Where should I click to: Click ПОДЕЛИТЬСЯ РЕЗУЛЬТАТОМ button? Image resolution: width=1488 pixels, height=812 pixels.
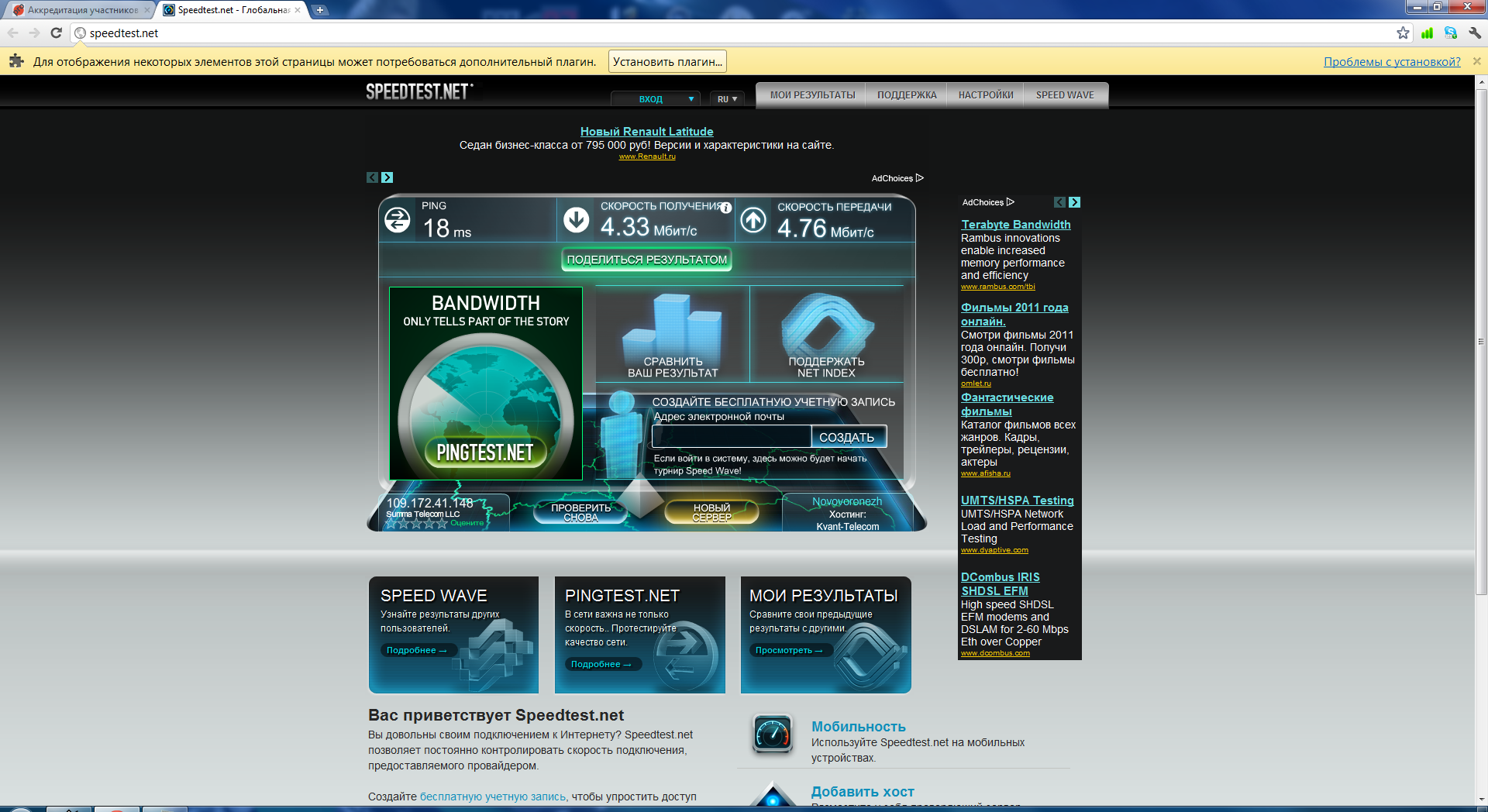646,260
